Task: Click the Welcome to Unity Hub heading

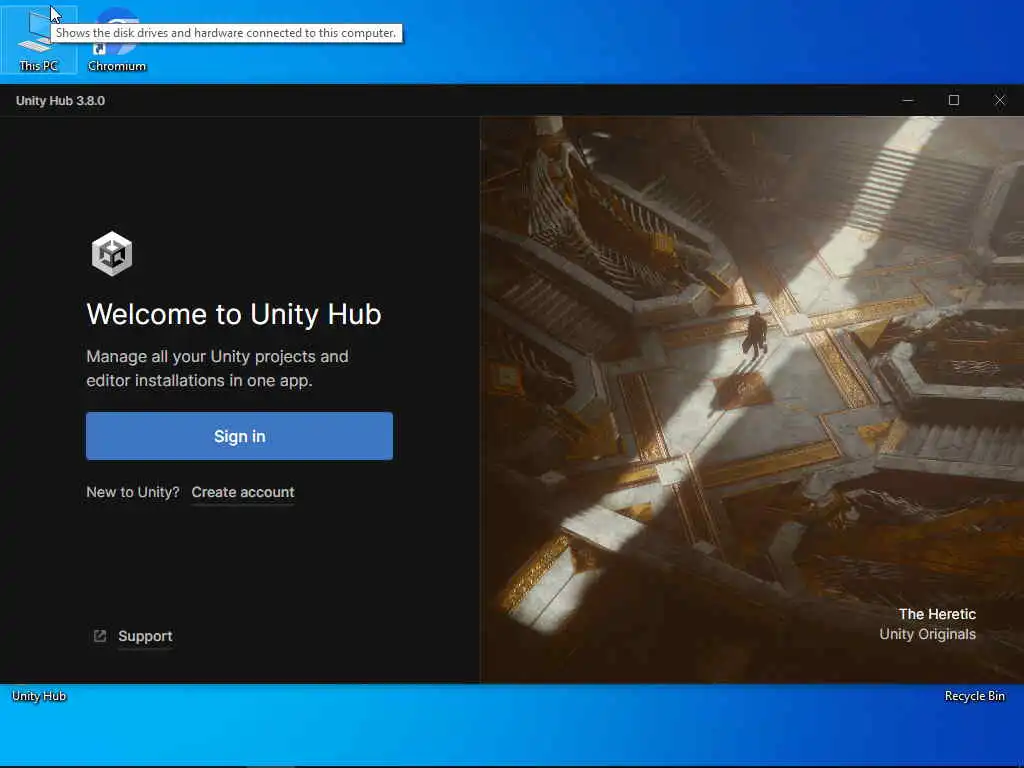Action: (234, 314)
